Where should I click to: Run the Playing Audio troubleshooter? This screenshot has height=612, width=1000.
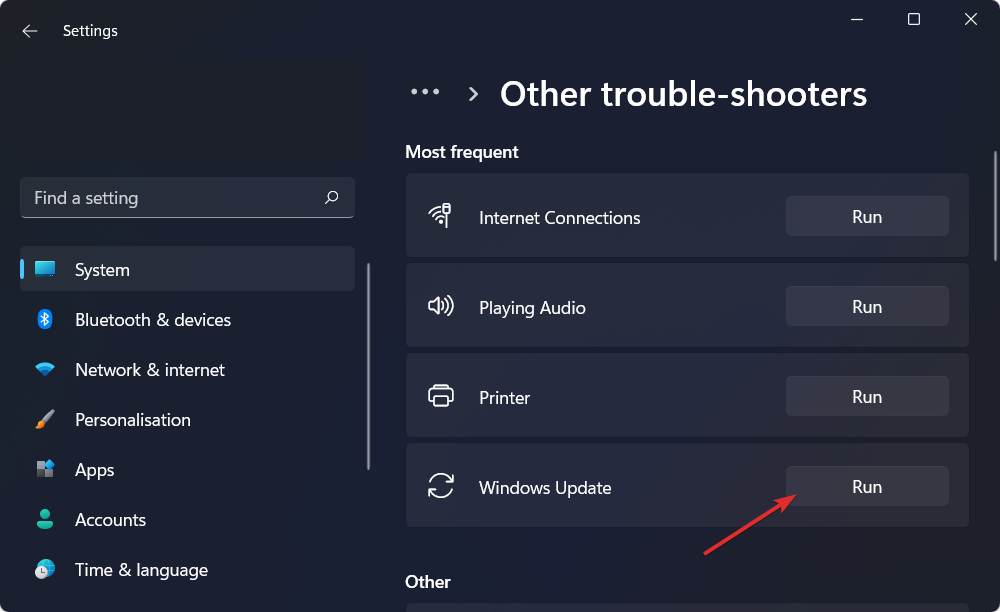[x=866, y=306]
